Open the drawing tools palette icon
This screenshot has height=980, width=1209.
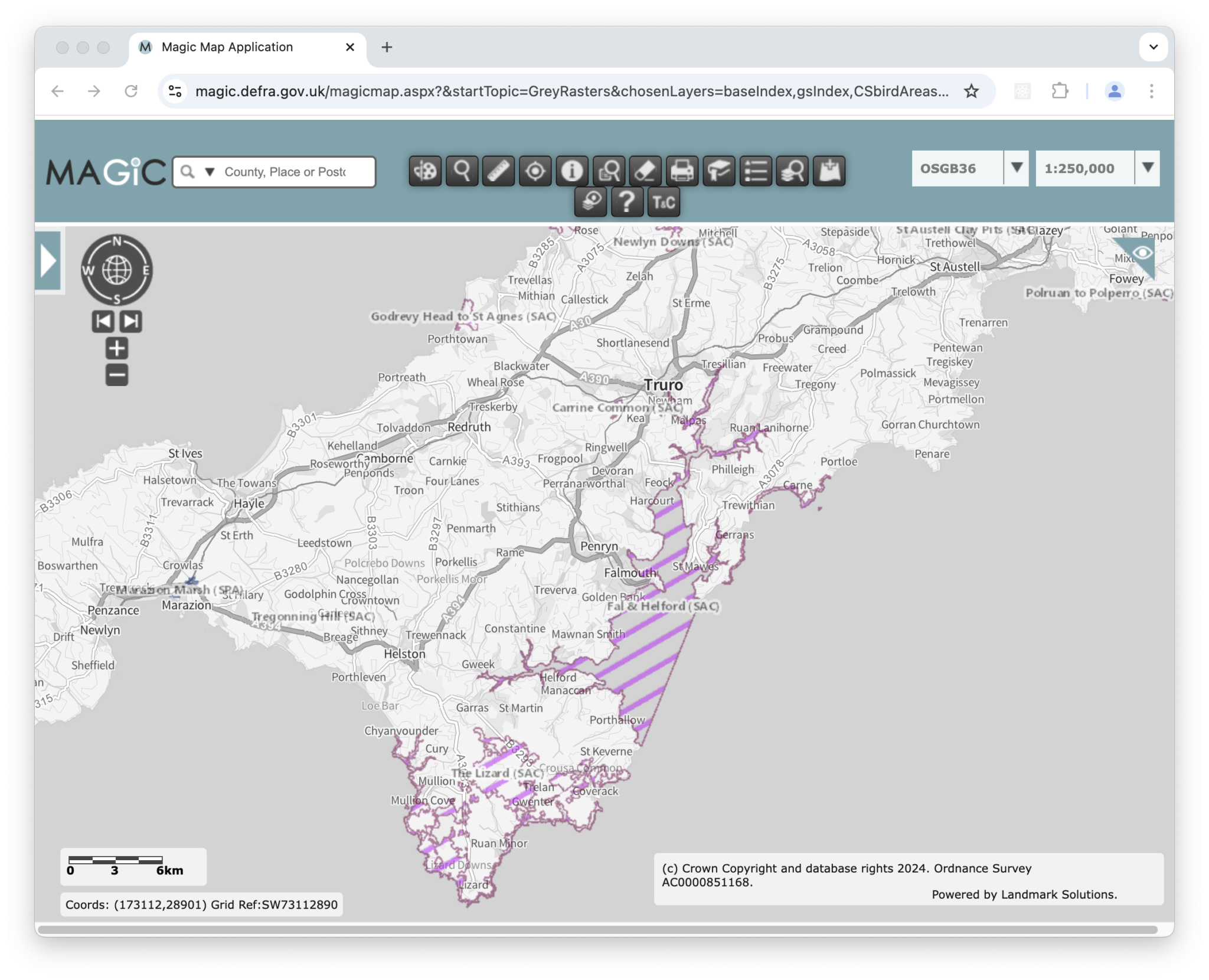(x=425, y=171)
